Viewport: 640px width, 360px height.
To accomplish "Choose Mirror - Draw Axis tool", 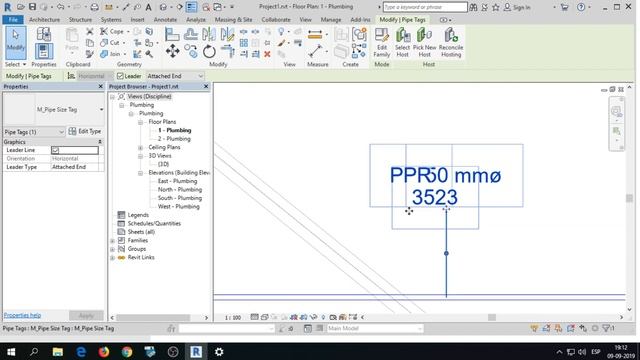I will pyautogui.click(x=227, y=34).
